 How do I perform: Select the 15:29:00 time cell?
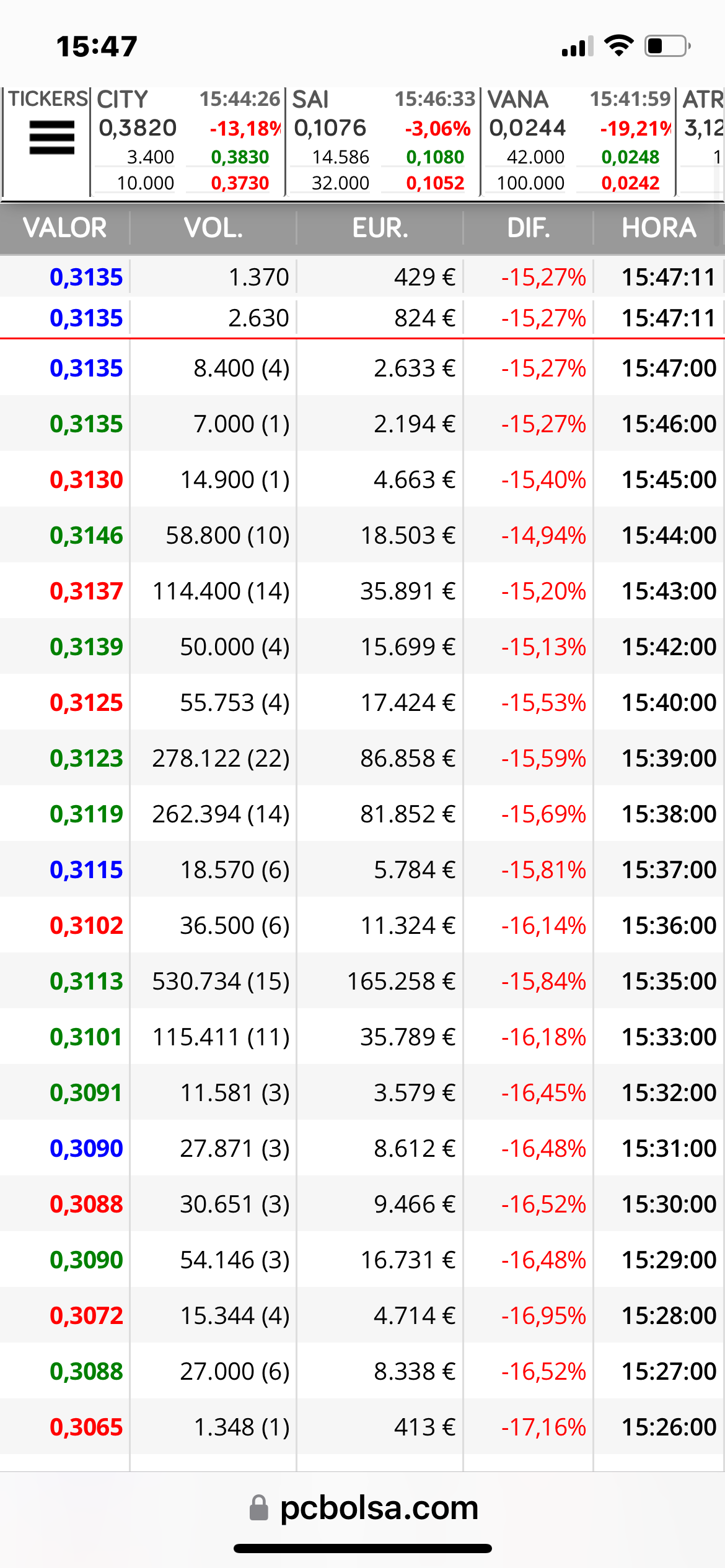click(x=669, y=1260)
